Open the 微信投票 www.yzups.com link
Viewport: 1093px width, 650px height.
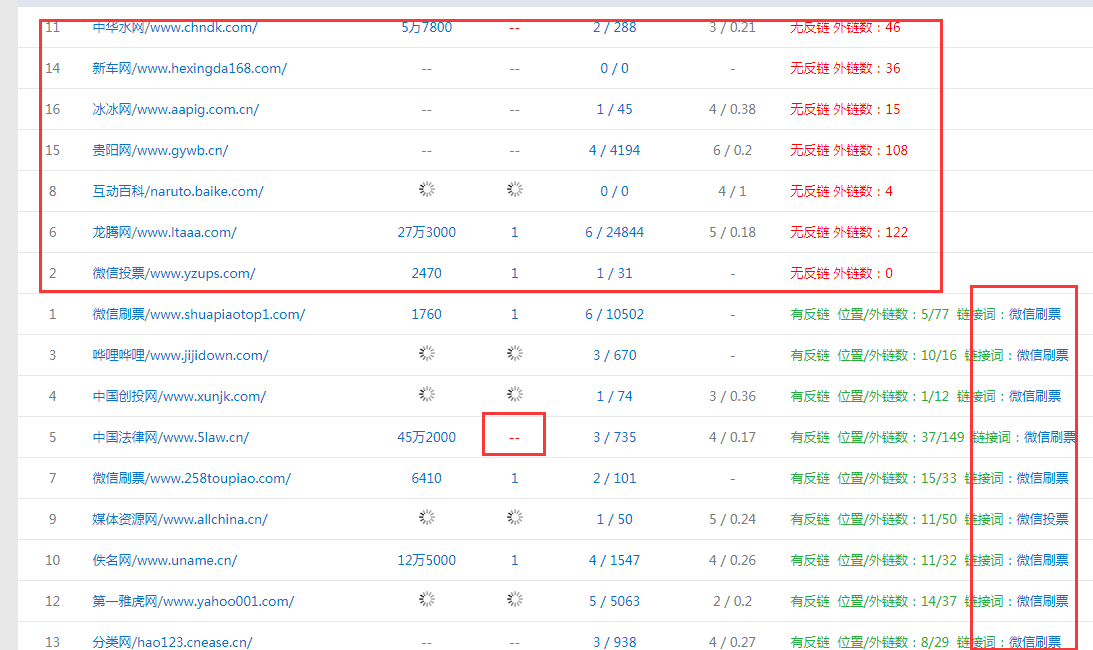click(x=173, y=273)
